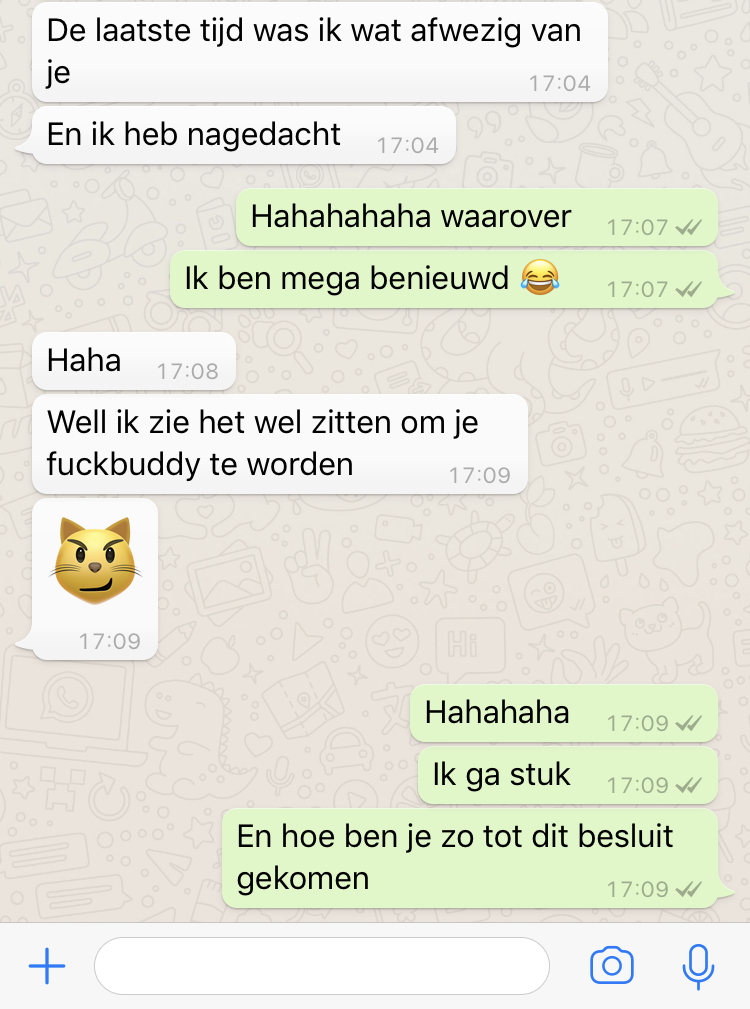Tap the smirking cat emoji sticker
This screenshot has height=1009, width=750.
click(x=96, y=561)
